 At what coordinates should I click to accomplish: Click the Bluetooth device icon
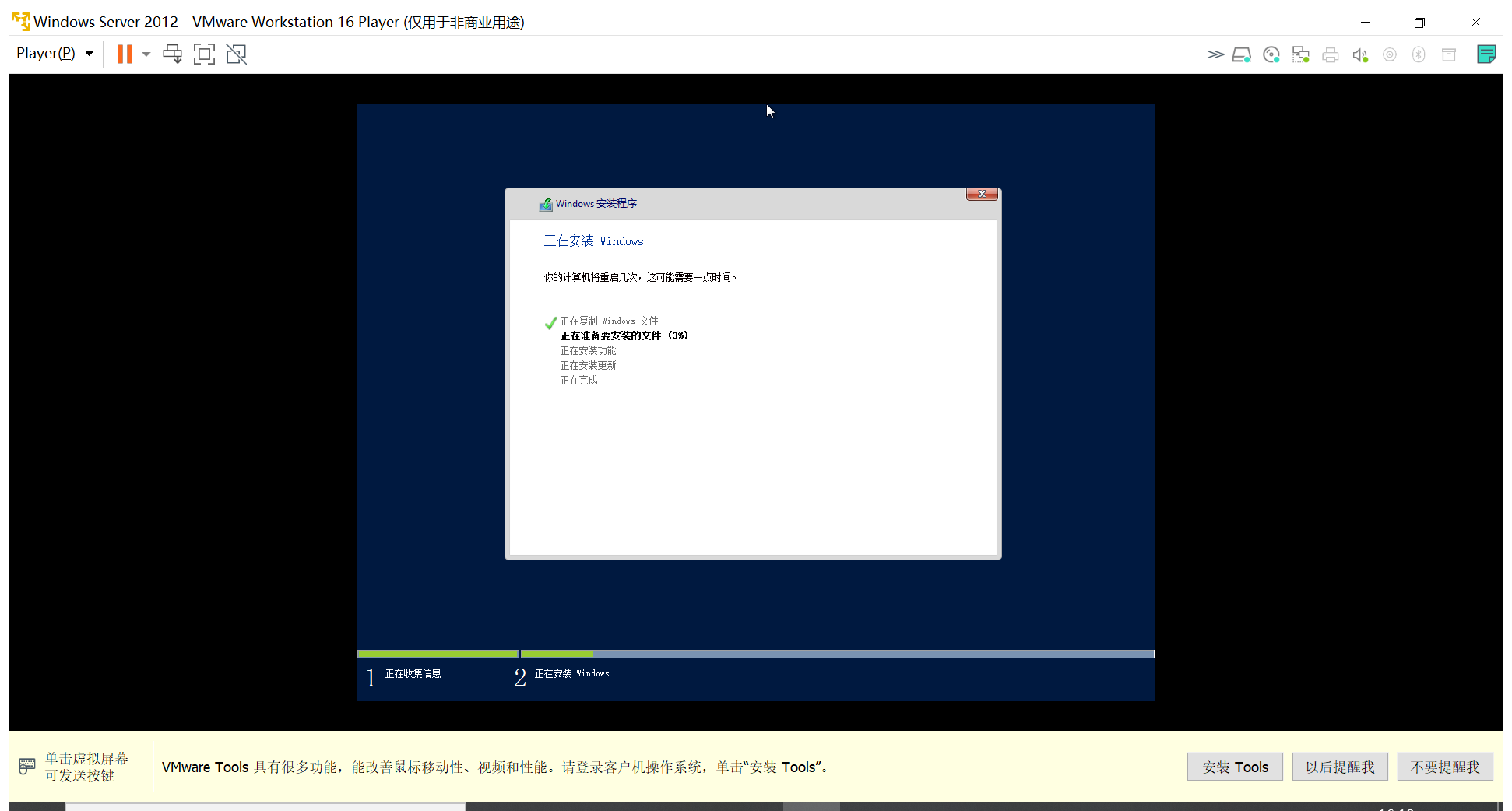tap(1419, 54)
